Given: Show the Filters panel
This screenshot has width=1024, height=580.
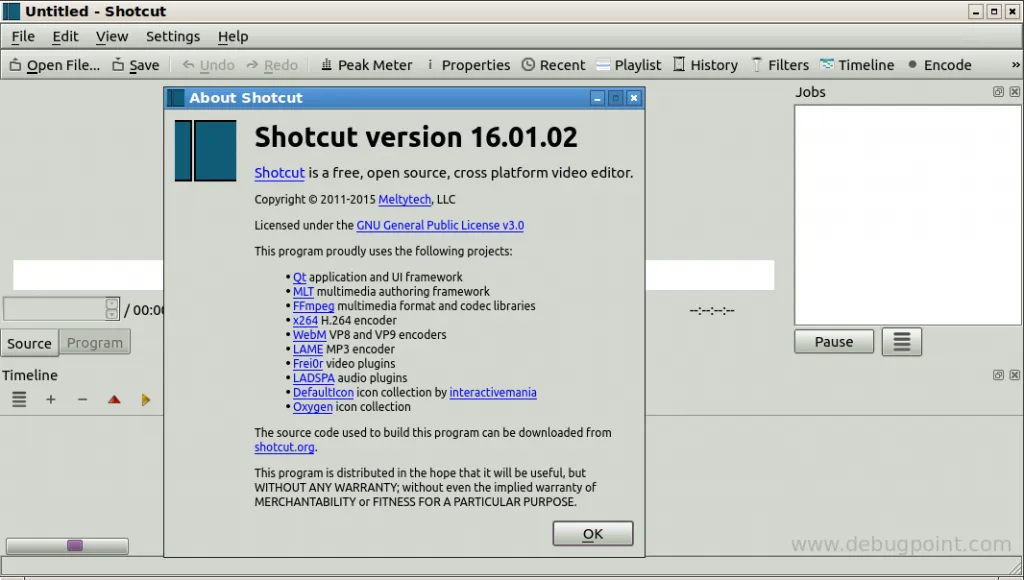Looking at the screenshot, I should [x=780, y=65].
